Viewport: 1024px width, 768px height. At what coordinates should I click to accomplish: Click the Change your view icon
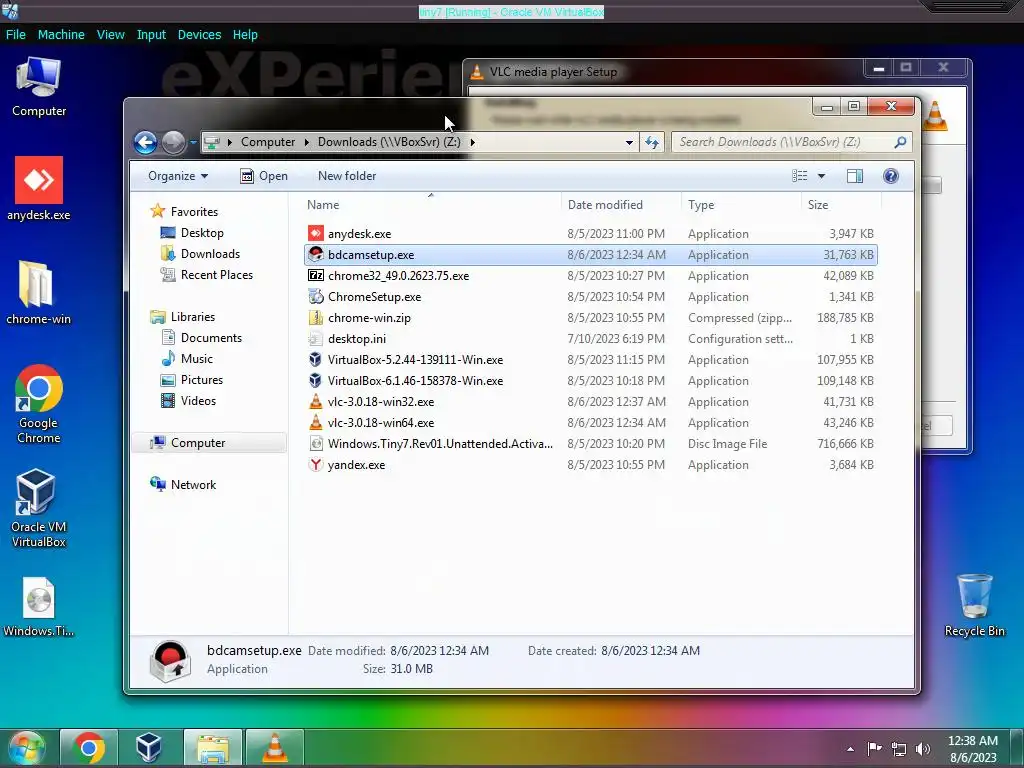800,176
